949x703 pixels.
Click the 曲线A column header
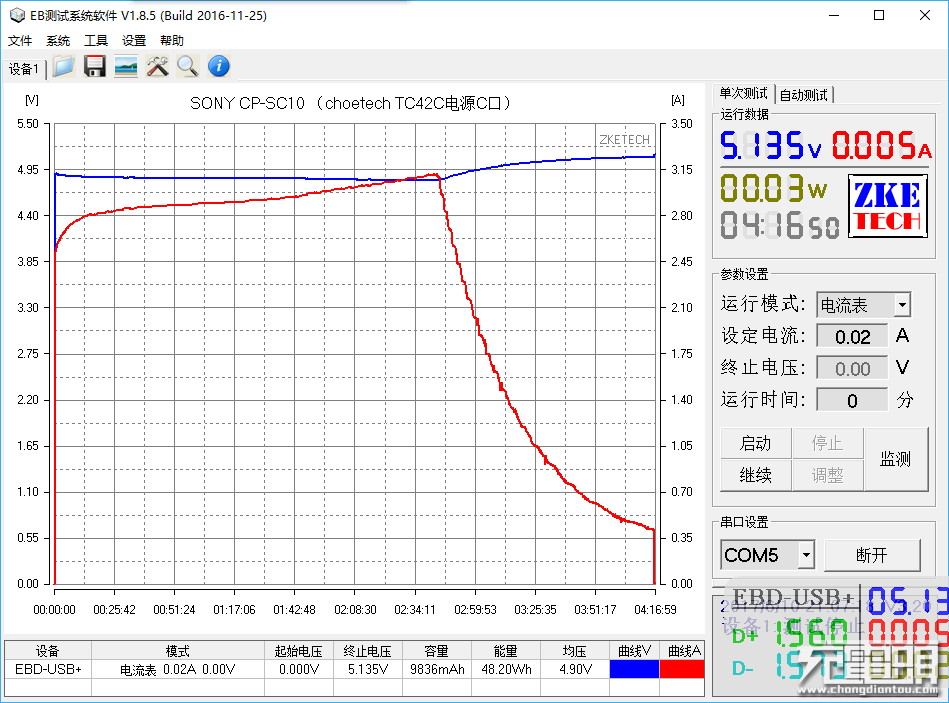click(682, 650)
